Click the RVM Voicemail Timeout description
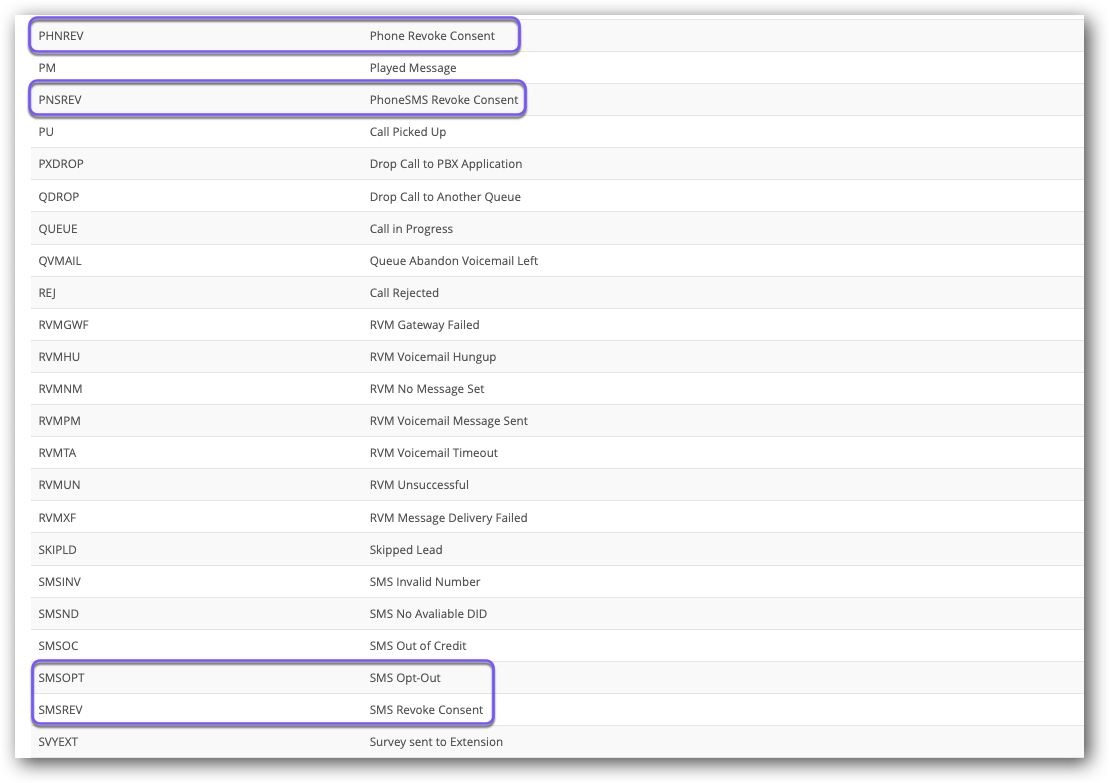Screen dimensions: 1109x783 tap(434, 453)
